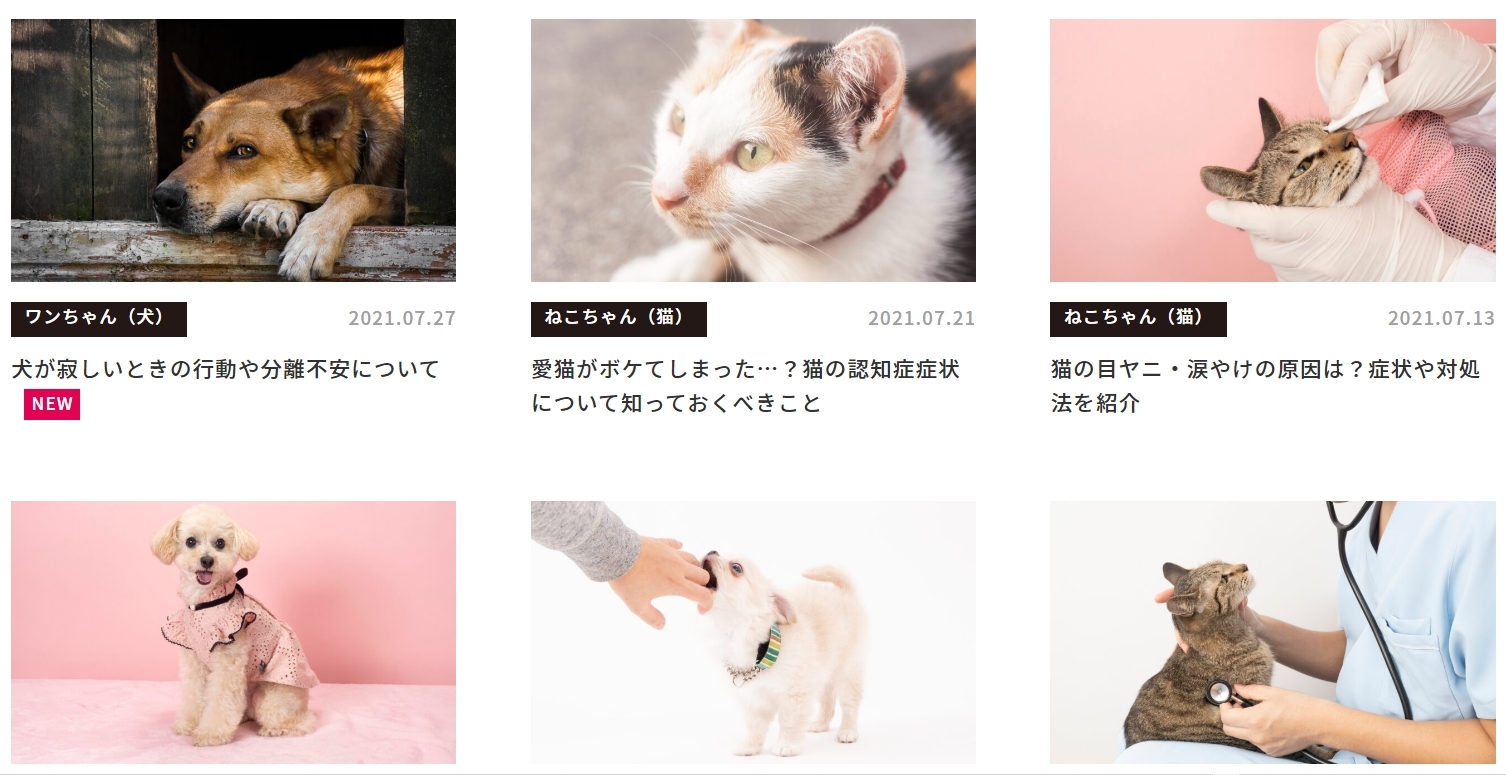The image size is (1506, 775).
Task: Select the ねこちゃん（猫） tag dated 2021.07.13
Action: (1138, 319)
